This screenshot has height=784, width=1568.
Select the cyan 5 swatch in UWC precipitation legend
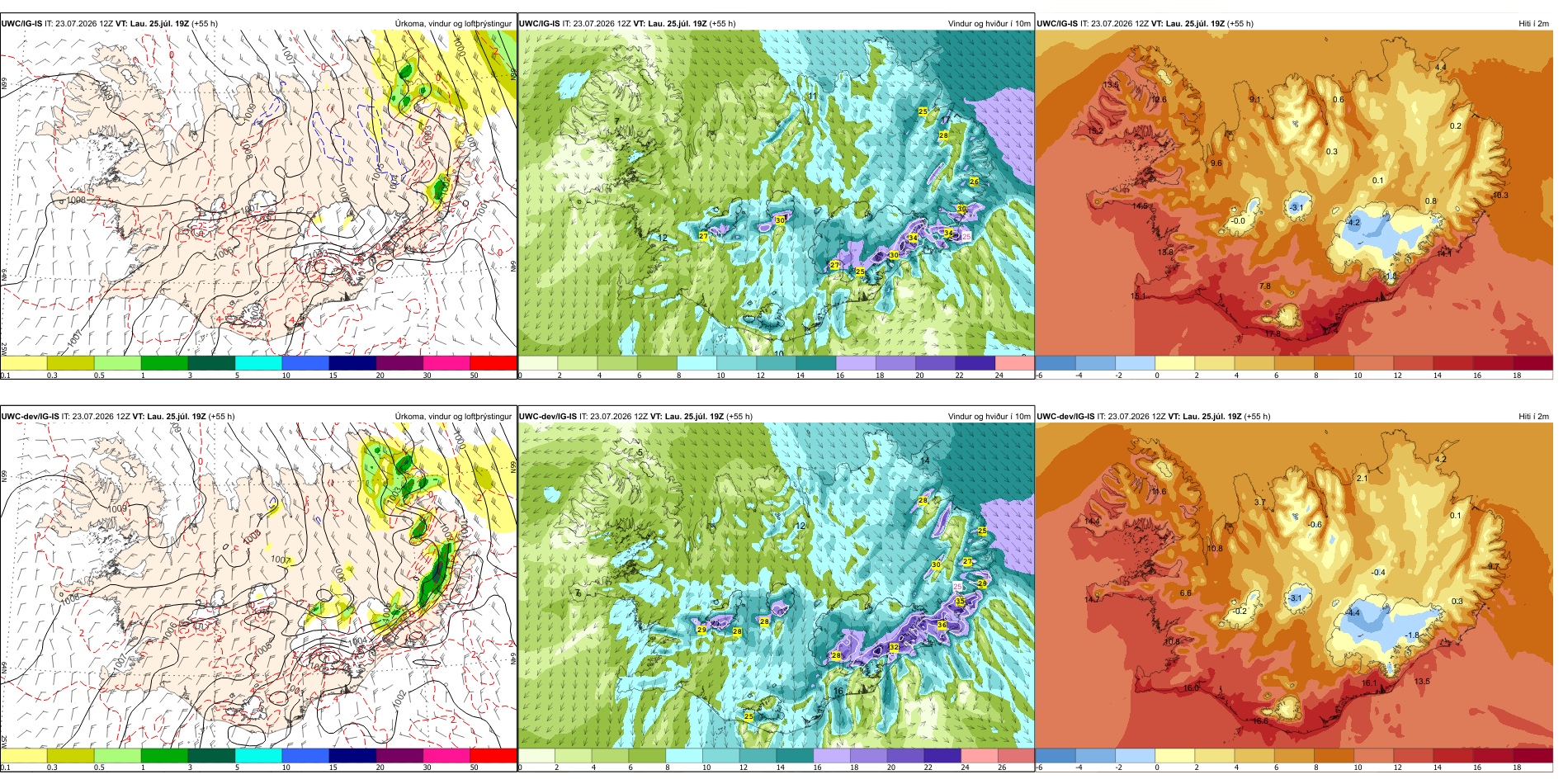click(258, 362)
